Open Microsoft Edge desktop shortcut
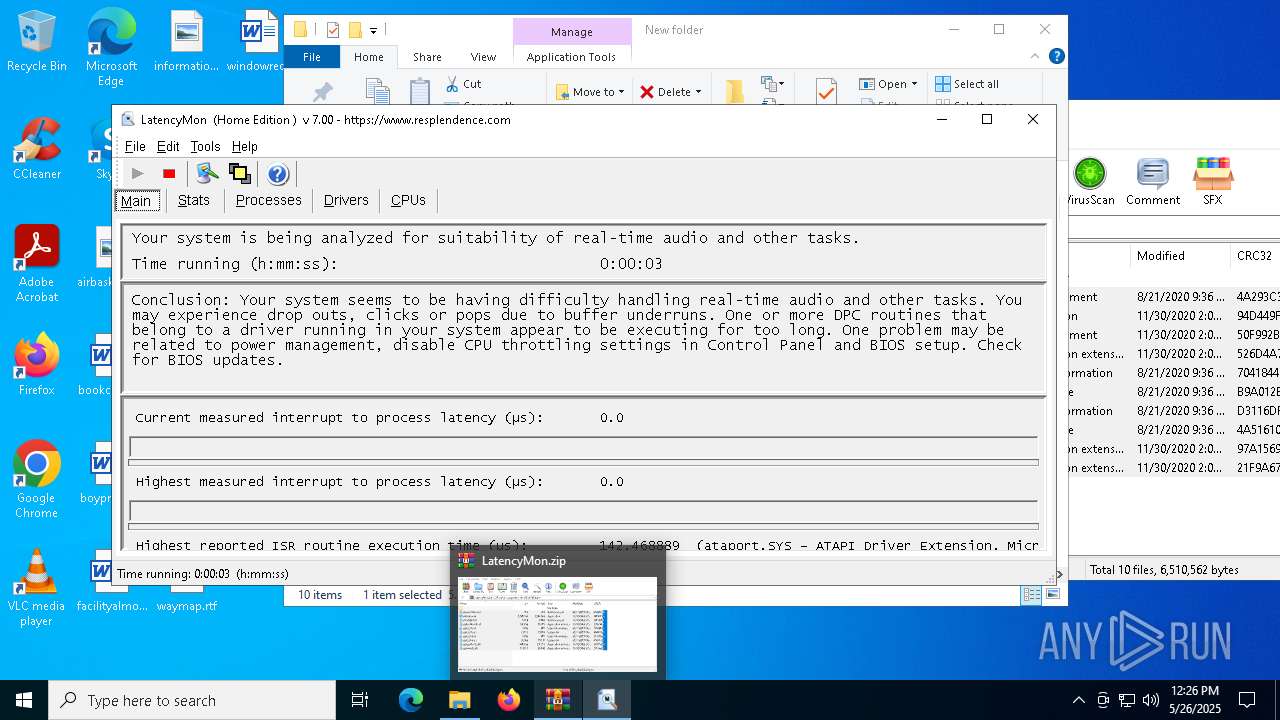The width and height of the screenshot is (1280, 720). click(111, 48)
